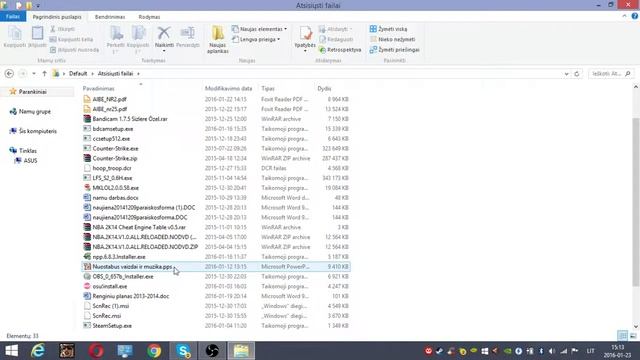
Task: Click the Įklijuoti (paste) ribbon icon
Action: 37,33
